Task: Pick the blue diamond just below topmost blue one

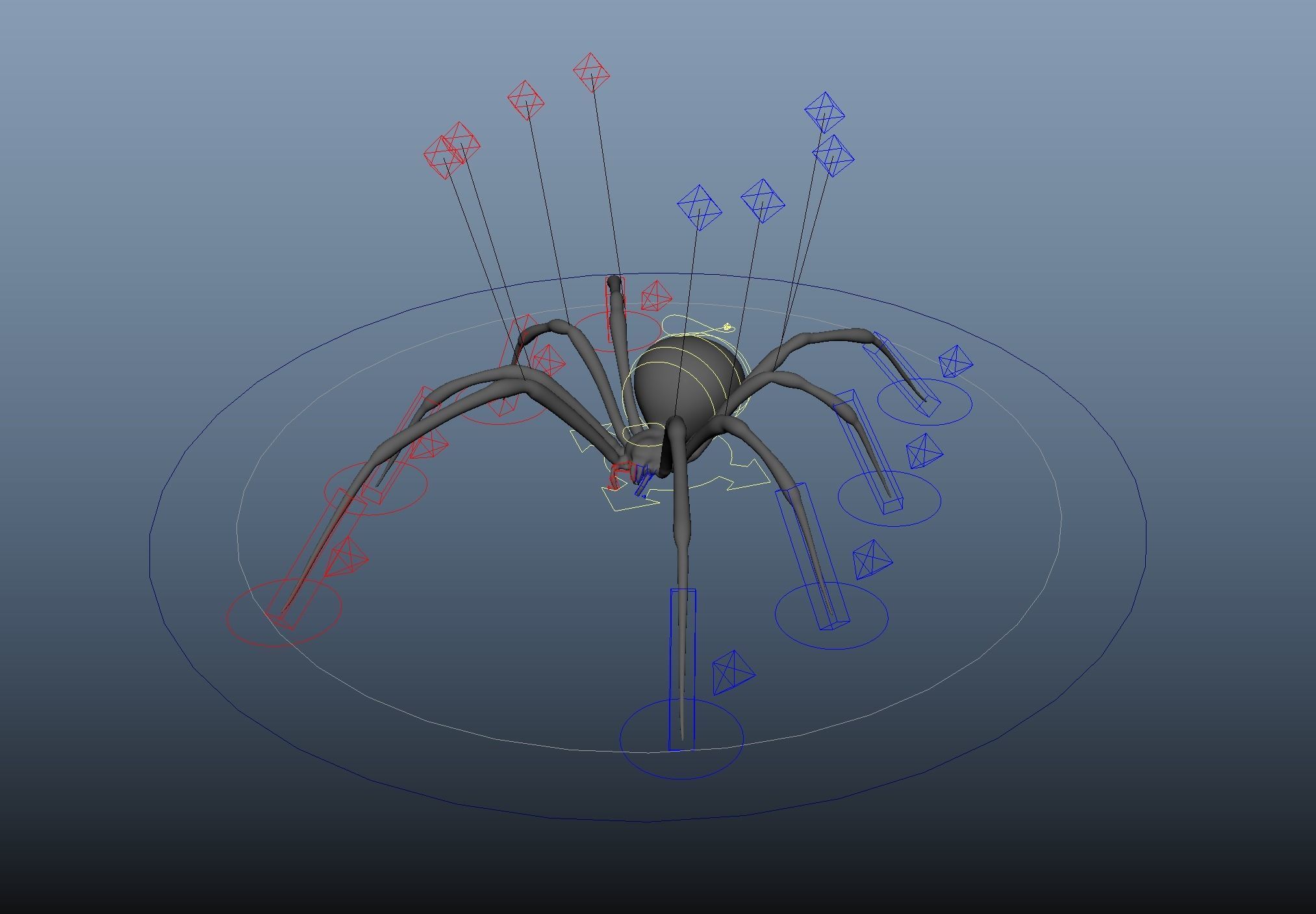Action: (833, 155)
